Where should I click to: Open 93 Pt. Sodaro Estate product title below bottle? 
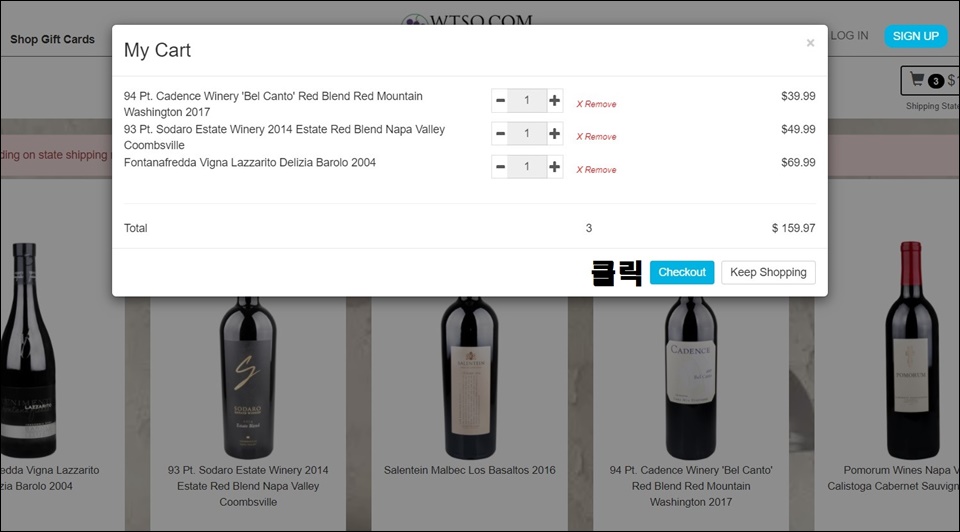point(248,486)
